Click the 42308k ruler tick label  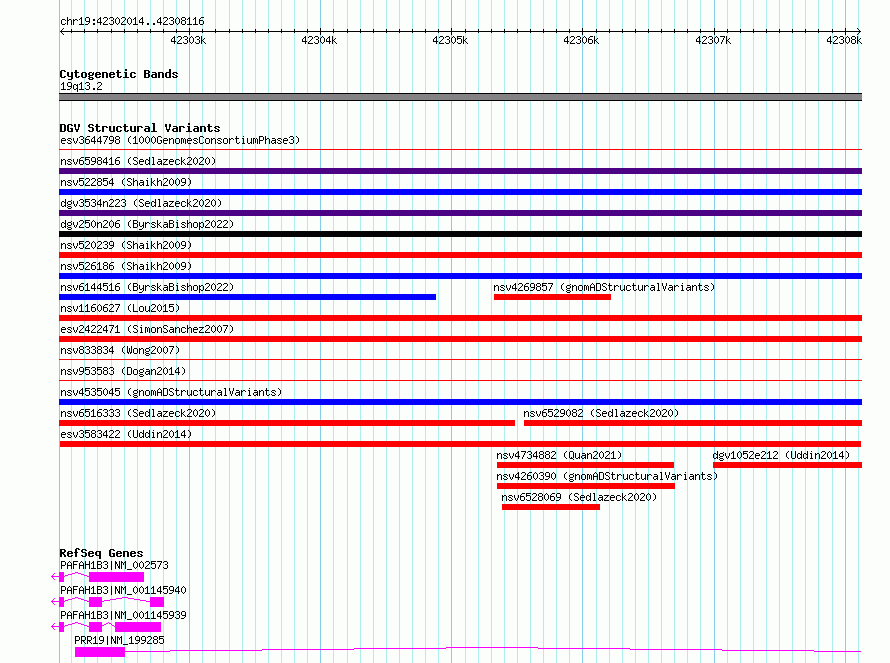click(x=844, y=40)
